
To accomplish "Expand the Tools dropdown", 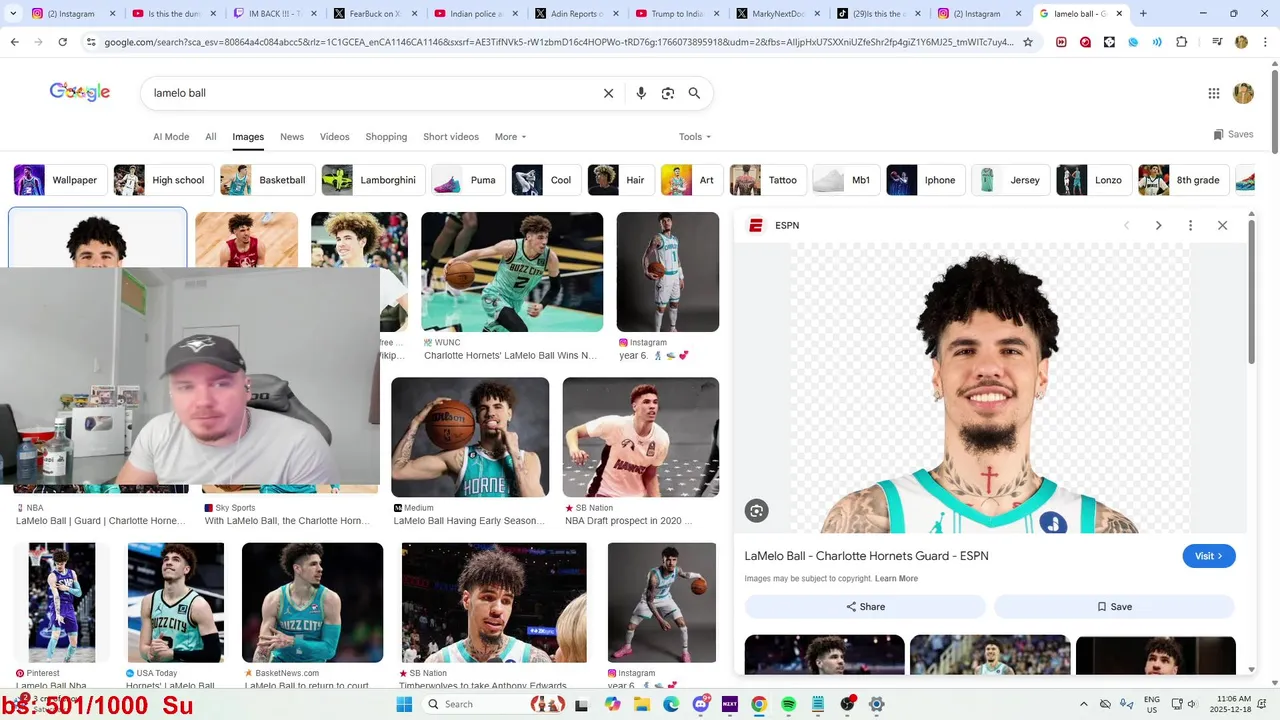I will [695, 137].
